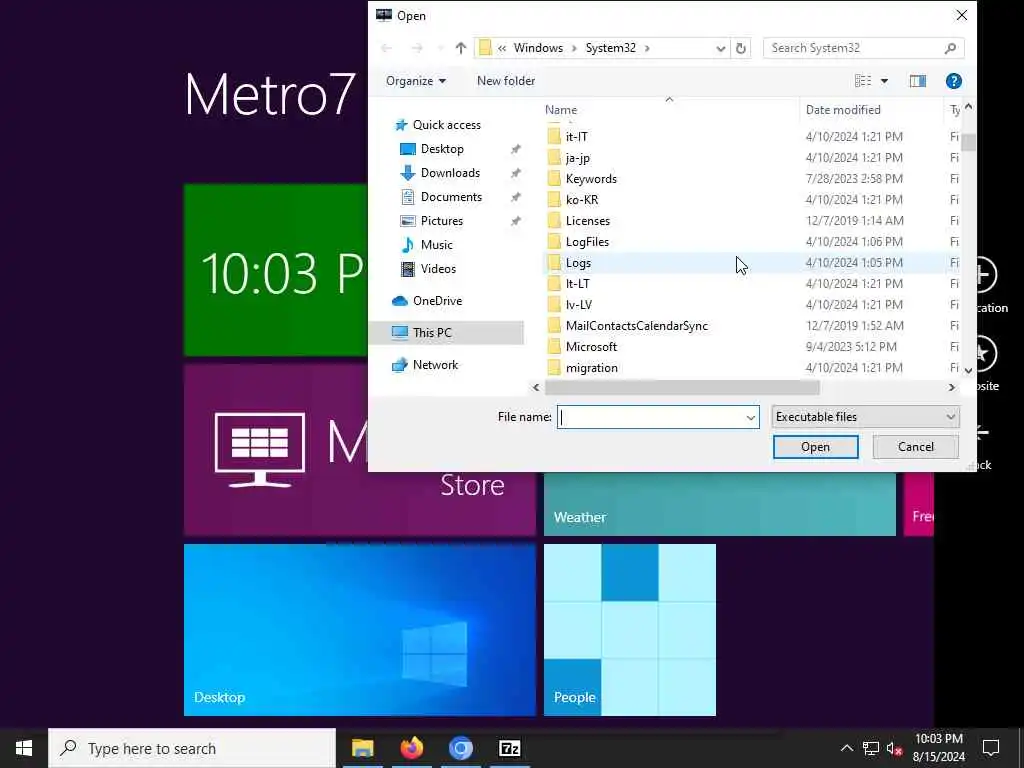Click the change view icon
Image resolution: width=1024 pixels, height=768 pixels.
point(863,81)
